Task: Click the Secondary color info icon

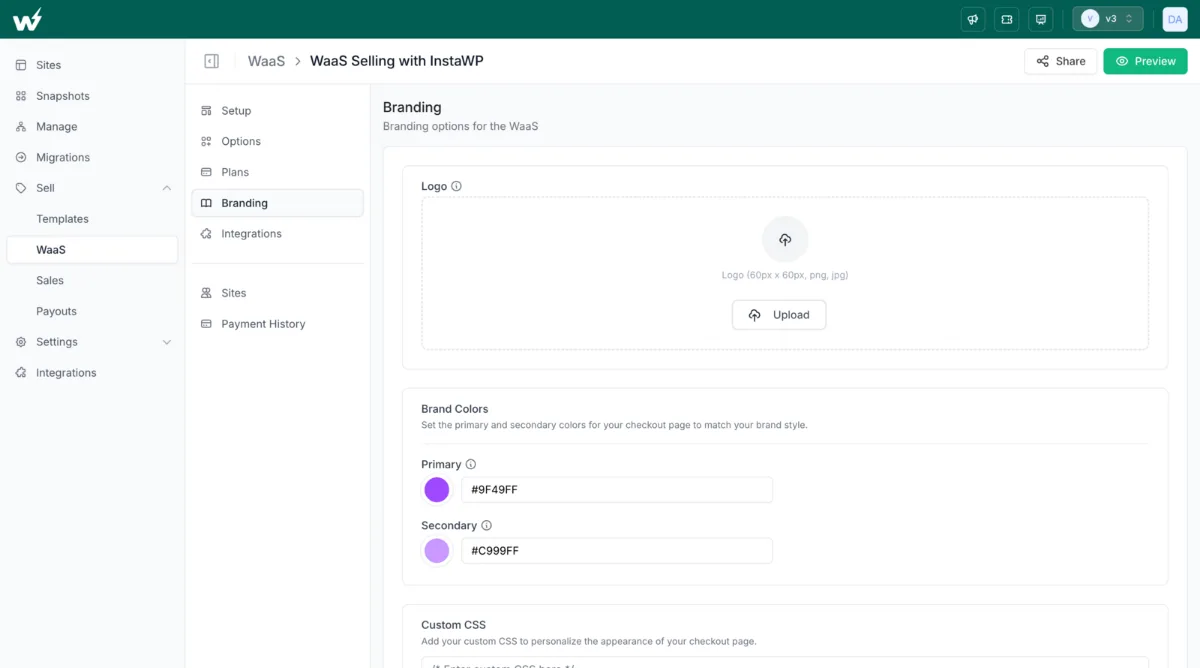Action: click(487, 525)
